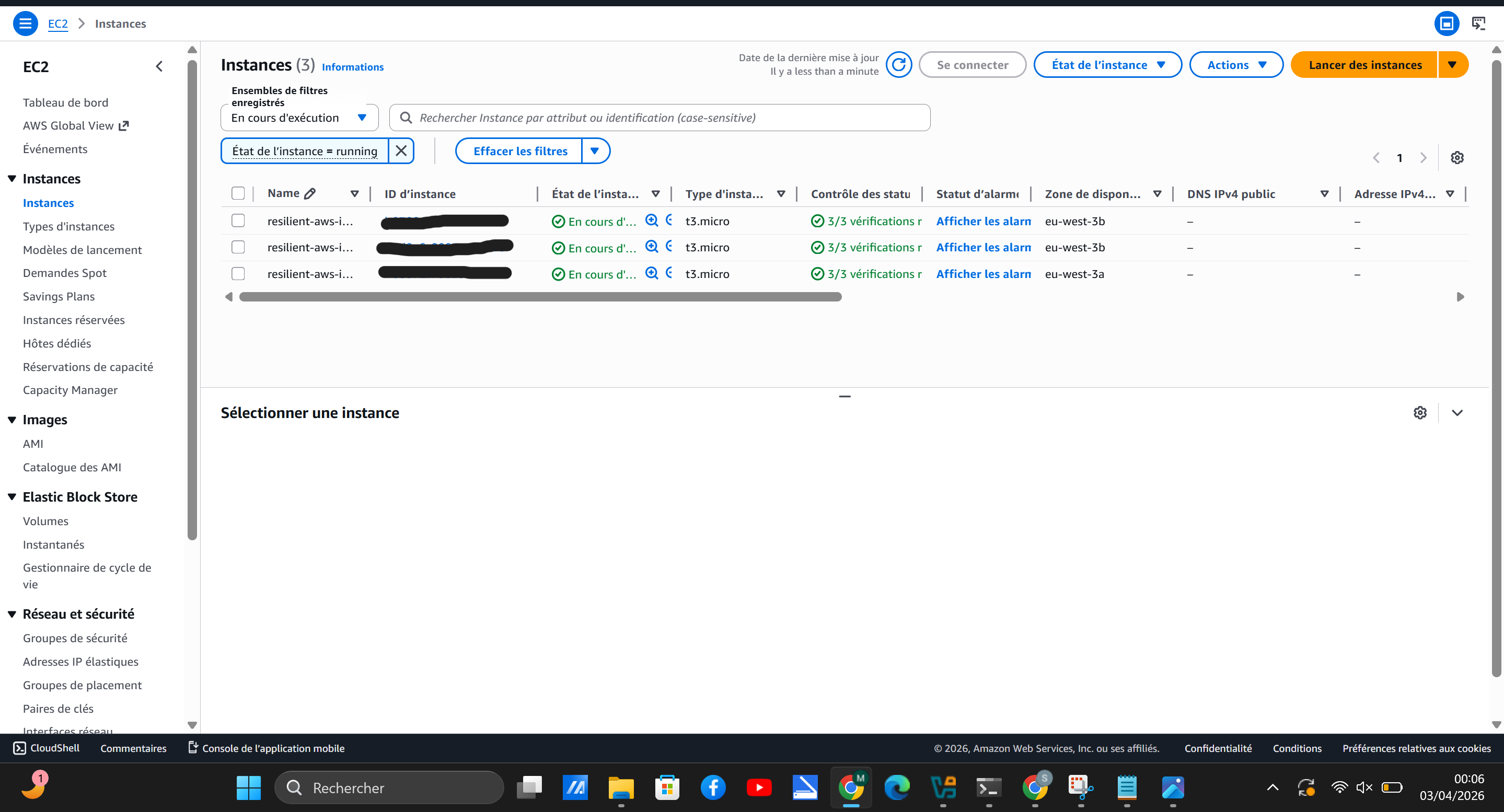Open saved filter sets dropdown En cours d'exécution
Screen dimensions: 1504x812
pos(299,118)
